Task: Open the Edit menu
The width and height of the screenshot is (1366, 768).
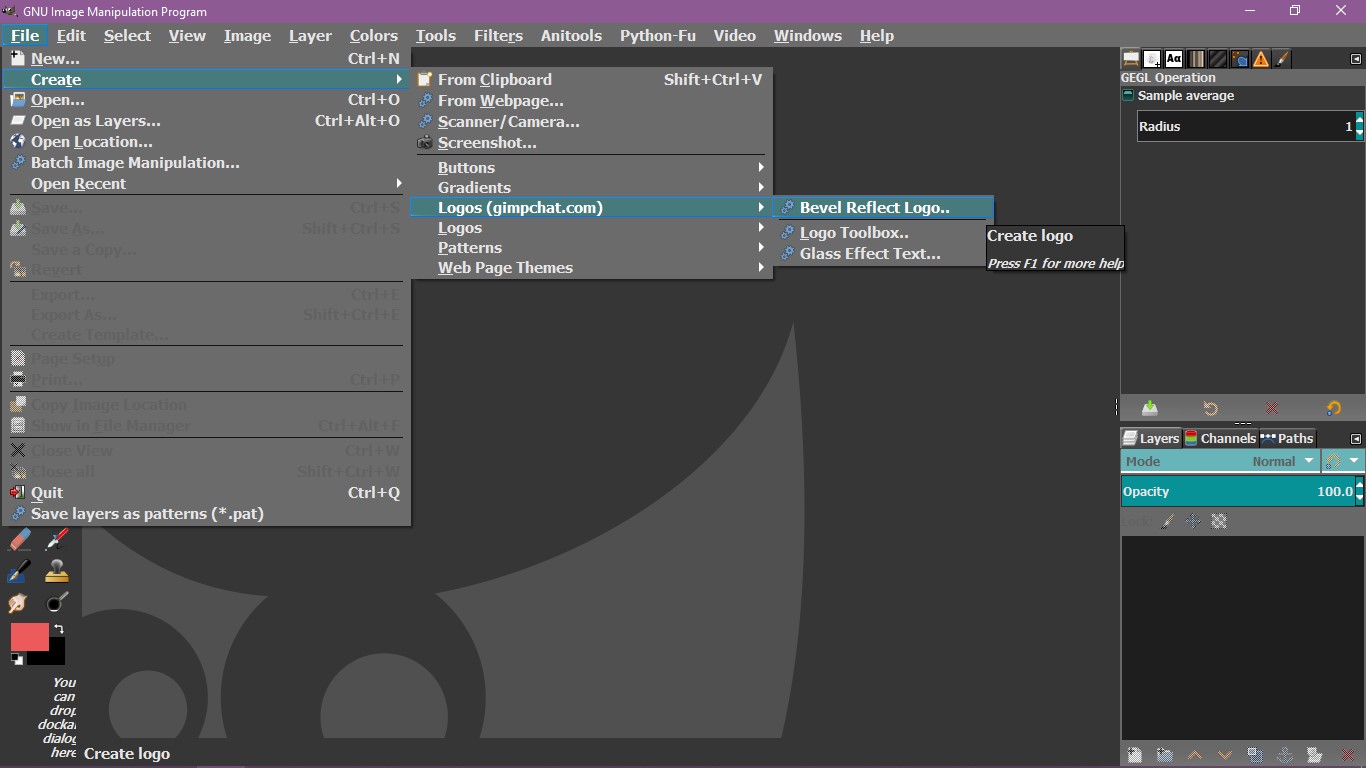Action: (71, 35)
